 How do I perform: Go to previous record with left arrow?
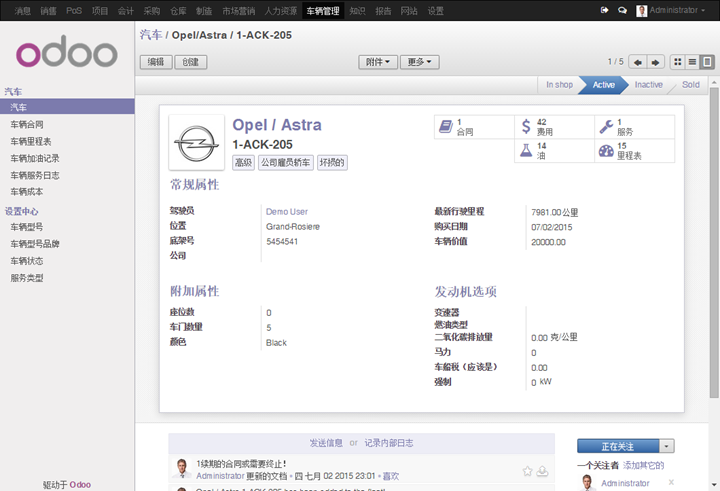click(x=637, y=62)
